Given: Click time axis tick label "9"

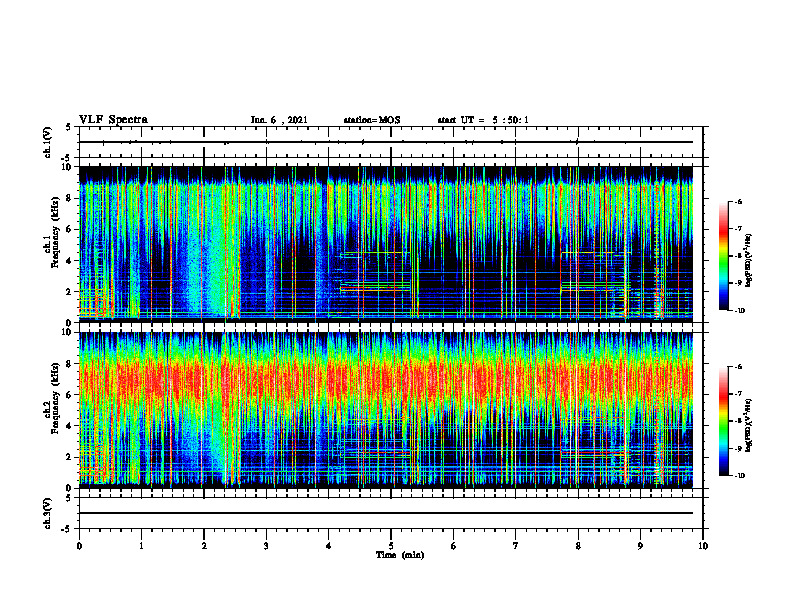Looking at the screenshot, I should 640,546.
